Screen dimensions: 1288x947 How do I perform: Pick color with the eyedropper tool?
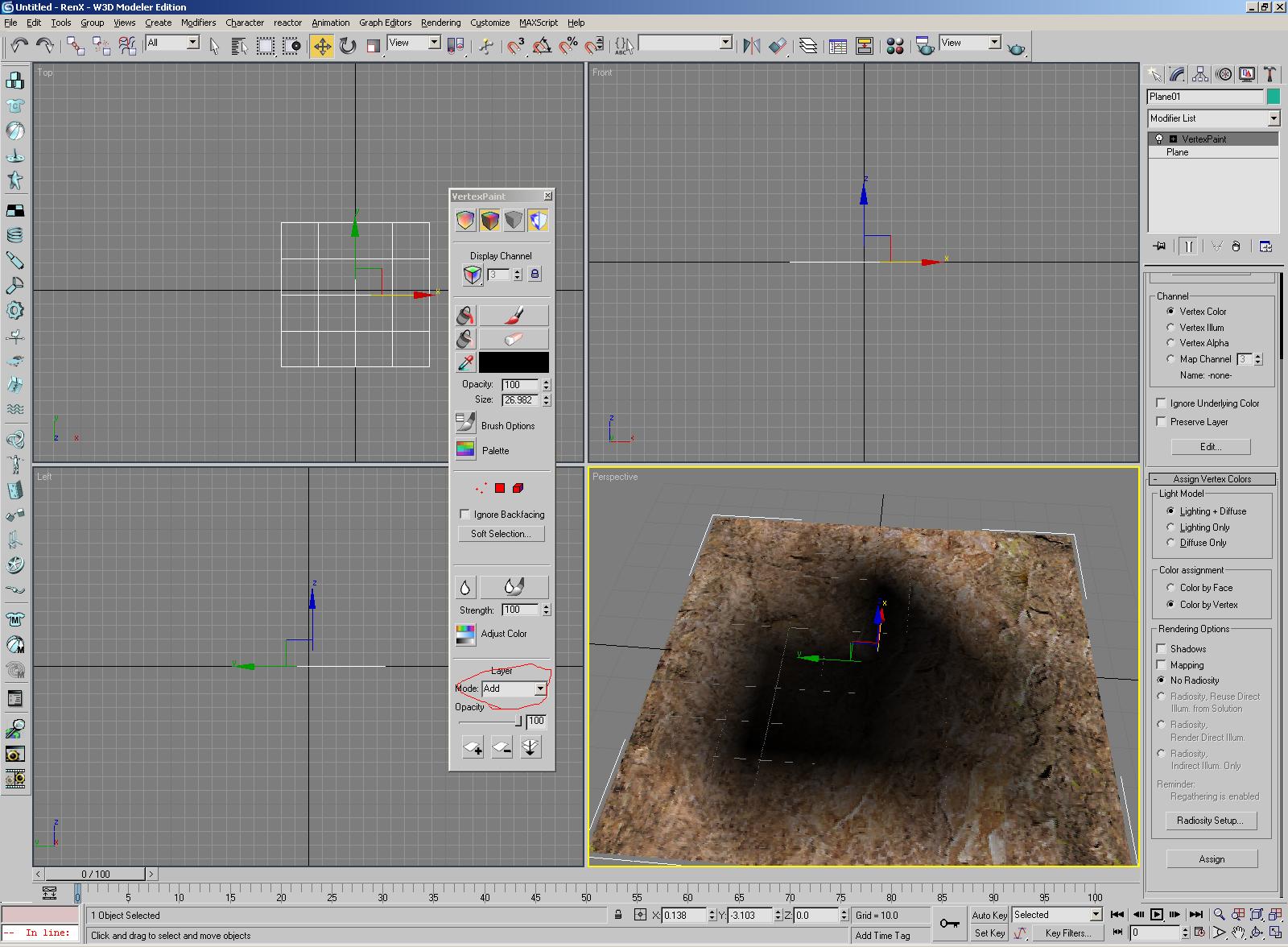point(465,362)
